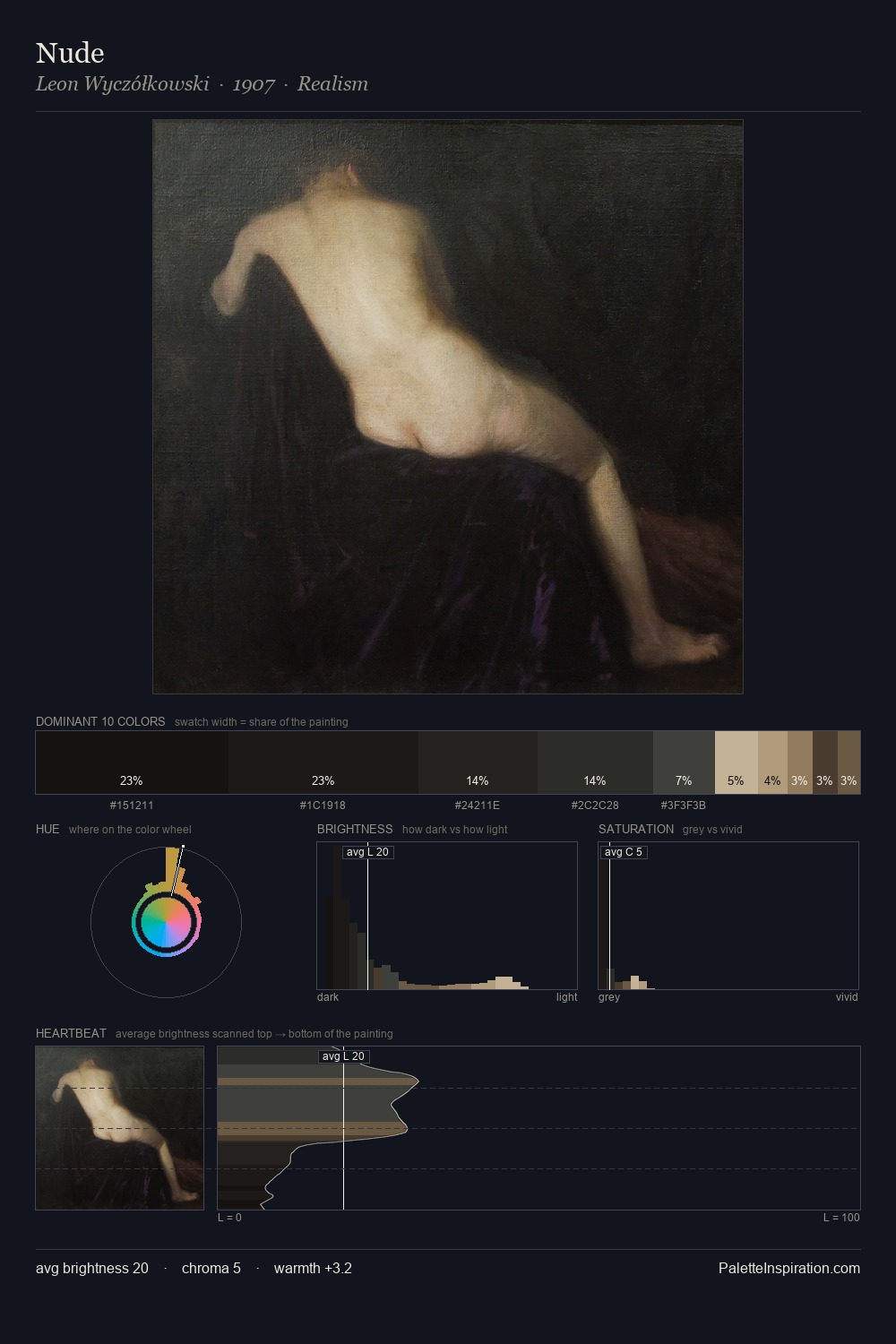
Task: Click the 'L = 100' axis label
Action: pyautogui.click(x=841, y=1218)
